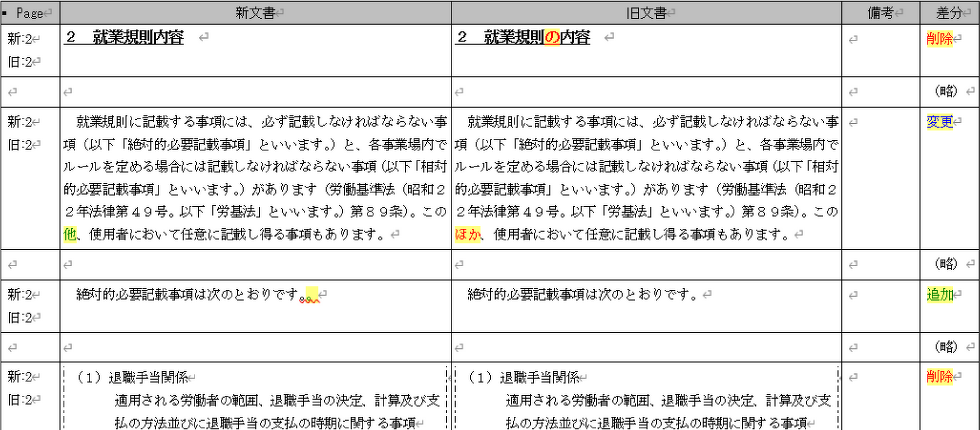Image resolution: width=980 pixels, height=430 pixels.
Task: Click the green-highlighted 他 in new document
Action: pos(69,234)
